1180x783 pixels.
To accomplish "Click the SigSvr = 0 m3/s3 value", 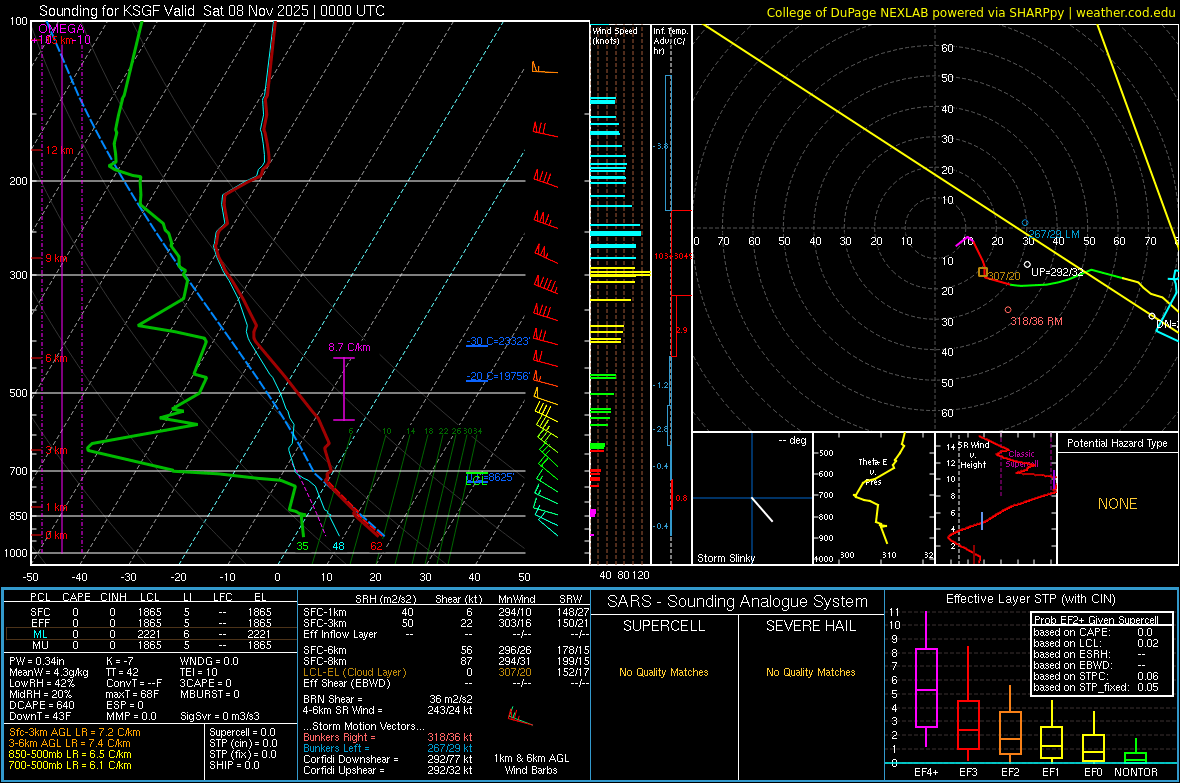I will pos(220,717).
